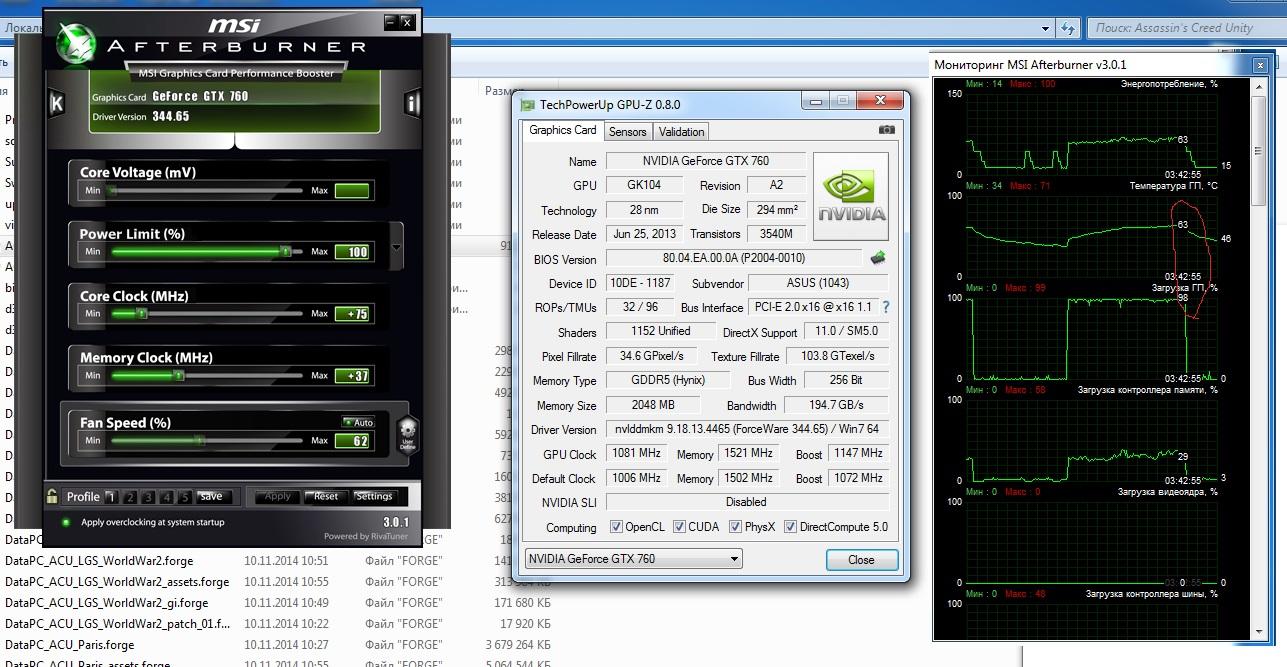Toggle the DirectCompute 5.0 checkbox
The image size is (1287, 667).
pyautogui.click(x=790, y=527)
